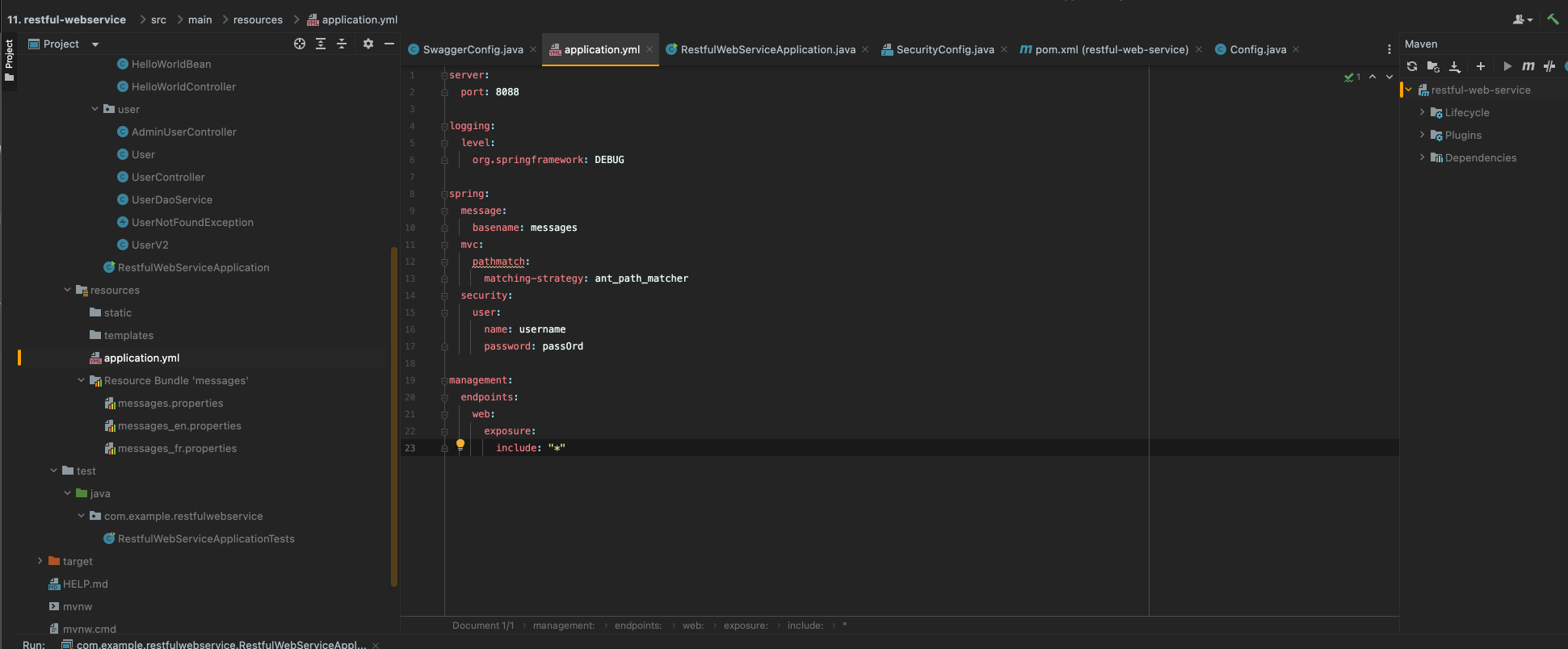
Task: Click the Run Maven Build play icon
Action: tap(1507, 66)
